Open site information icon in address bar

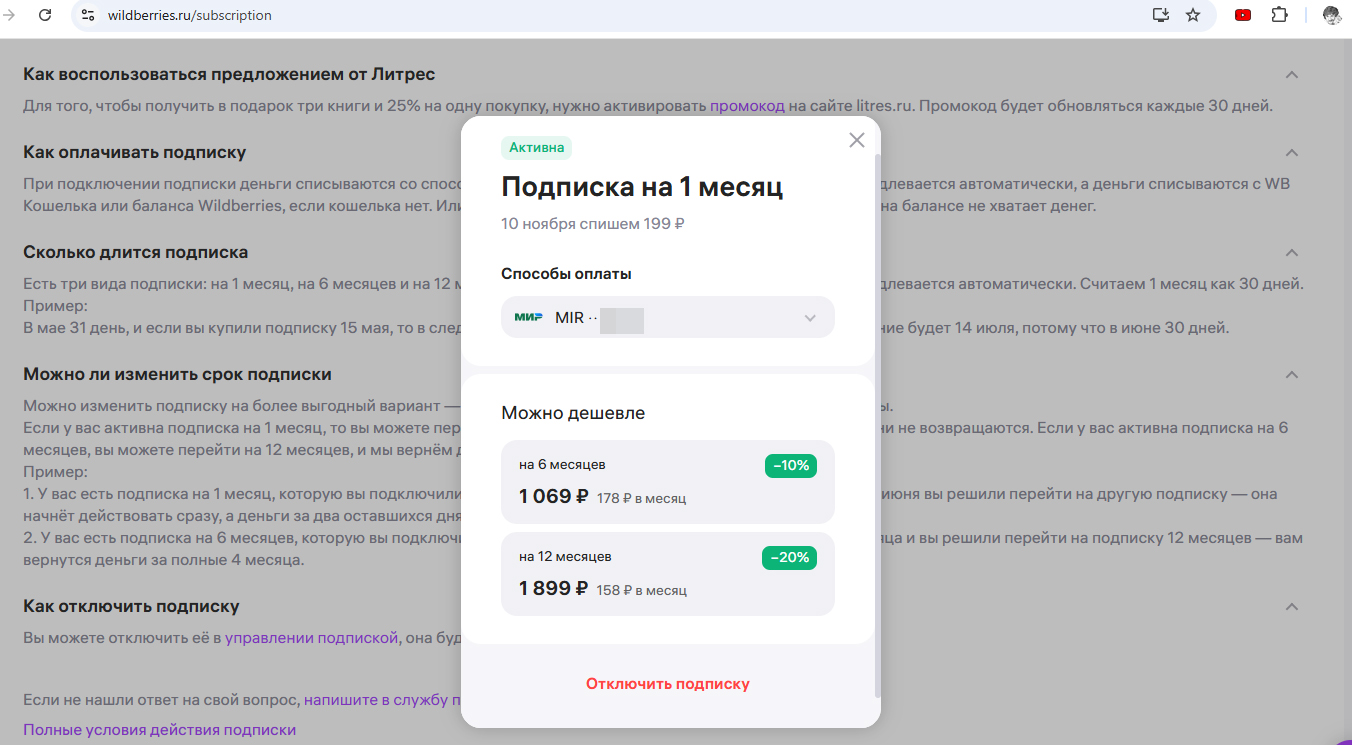(88, 15)
